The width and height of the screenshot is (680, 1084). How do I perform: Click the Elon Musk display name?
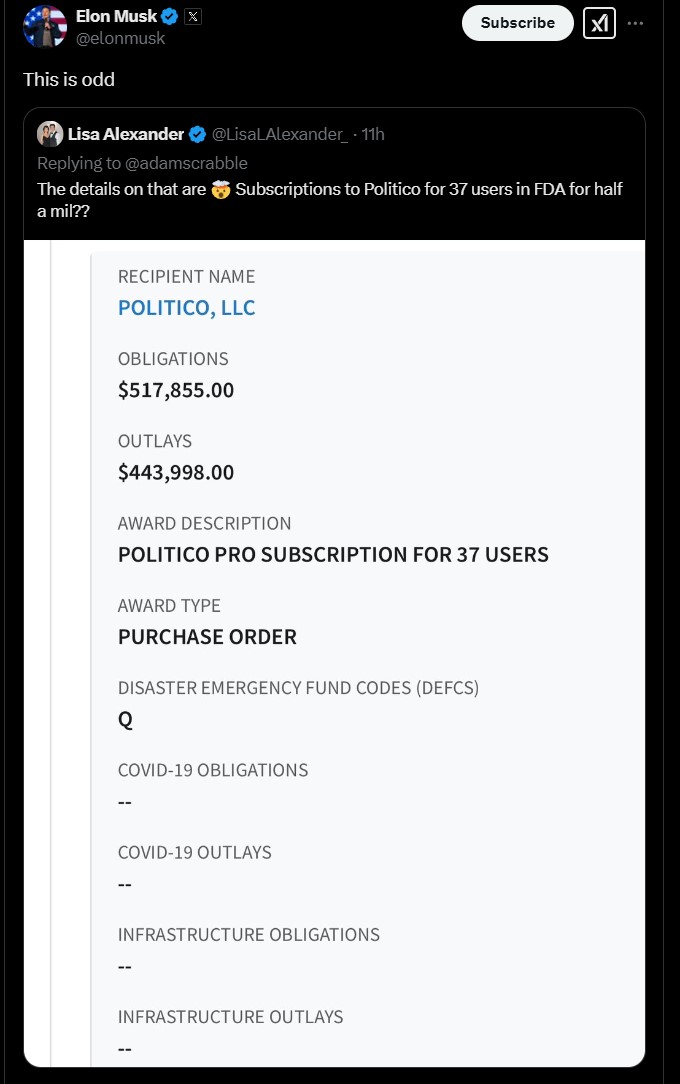click(116, 16)
